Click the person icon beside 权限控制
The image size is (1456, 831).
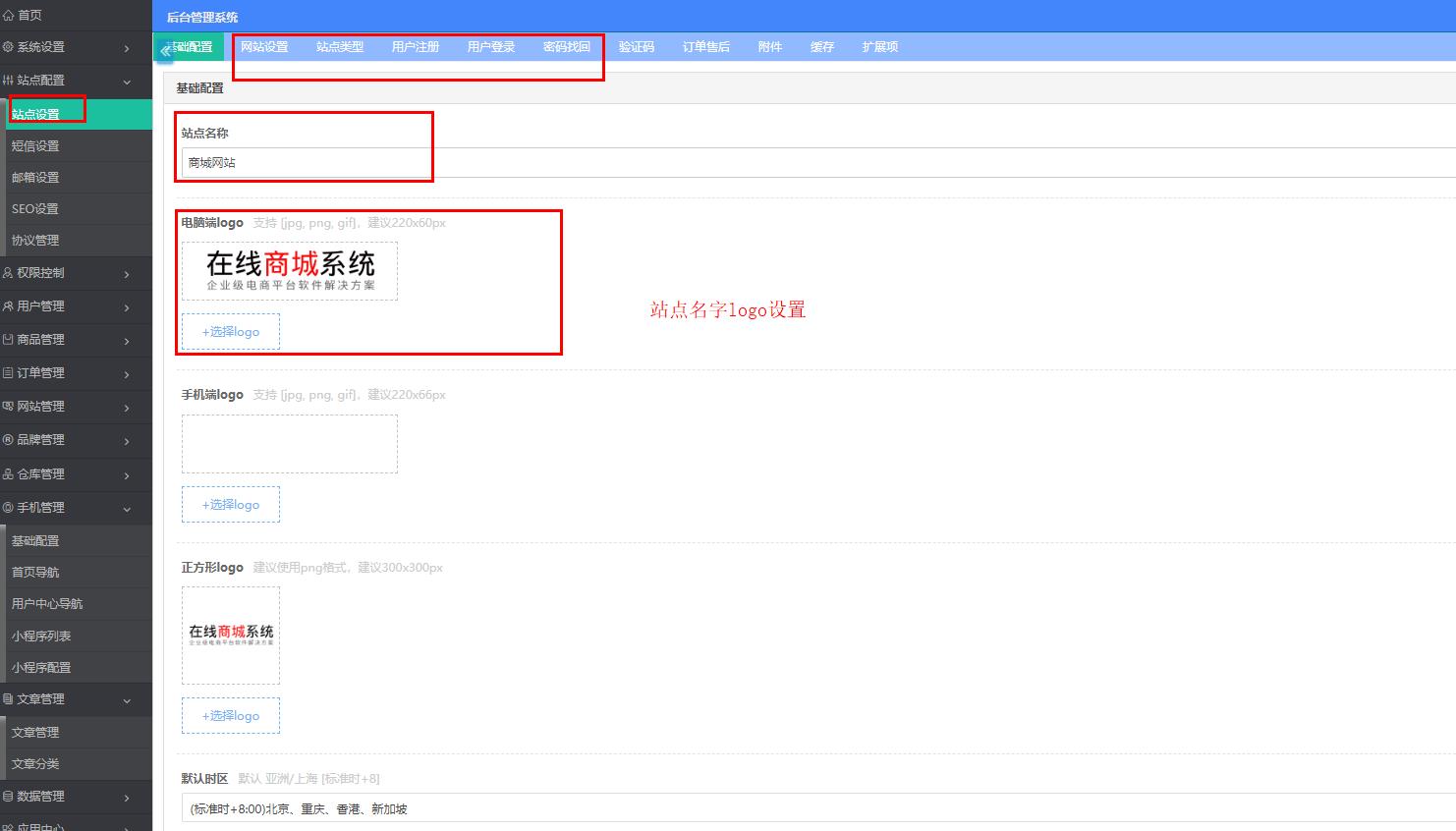pos(8,273)
